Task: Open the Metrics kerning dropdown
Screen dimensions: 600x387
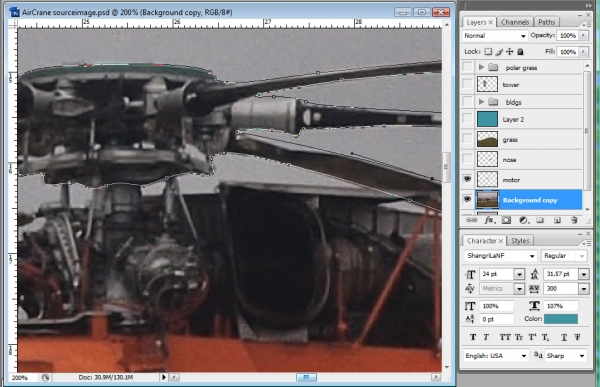Action: (519, 289)
